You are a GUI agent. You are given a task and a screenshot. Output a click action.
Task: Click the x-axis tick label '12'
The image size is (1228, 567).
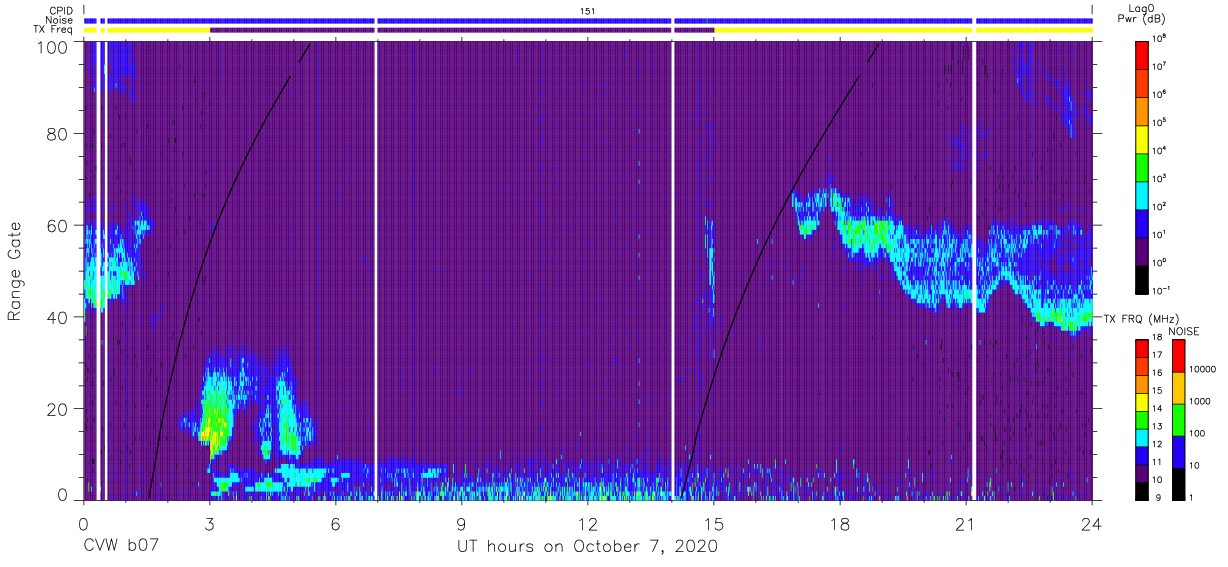click(x=587, y=523)
